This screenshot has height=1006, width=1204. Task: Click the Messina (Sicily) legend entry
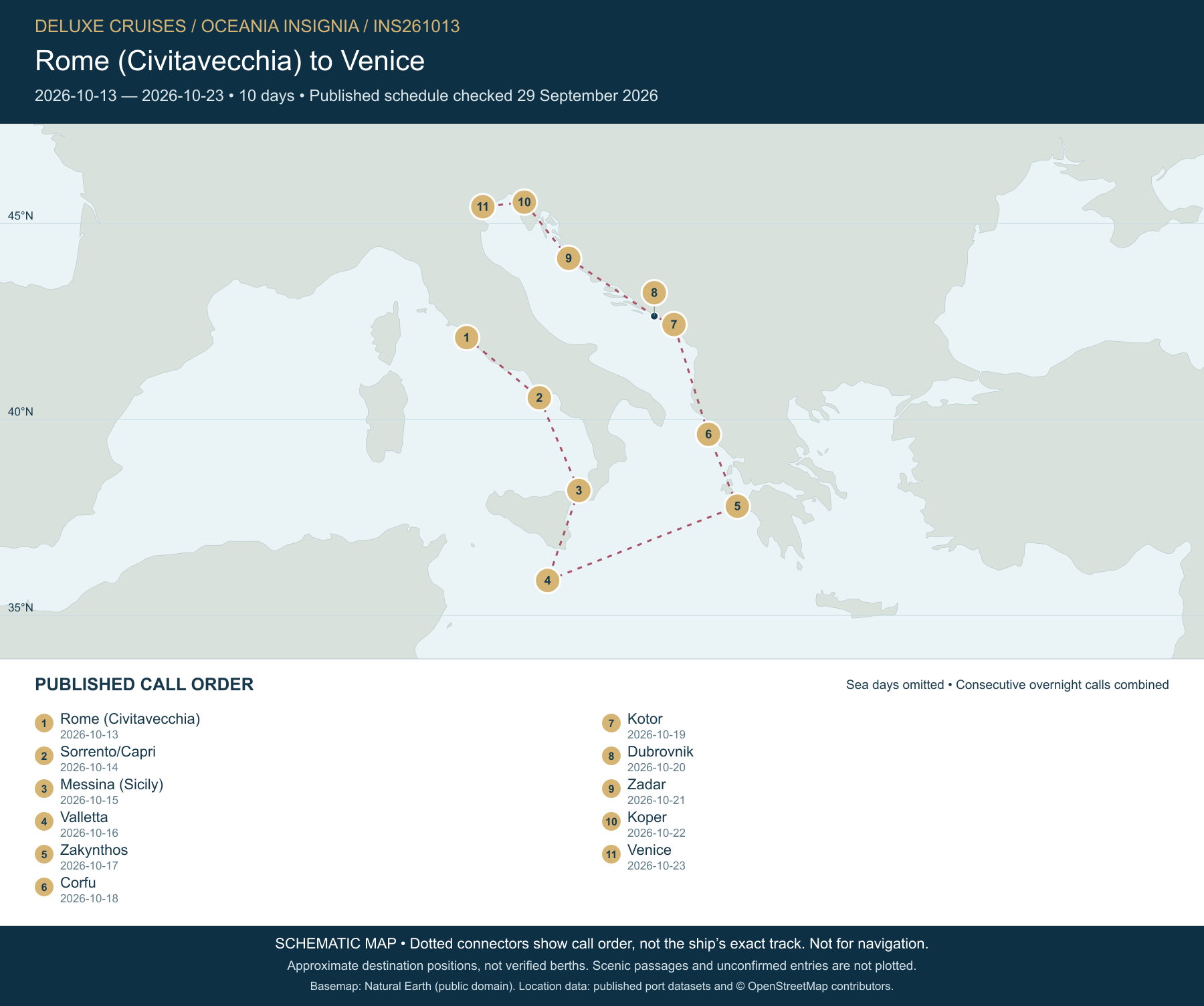100,791
